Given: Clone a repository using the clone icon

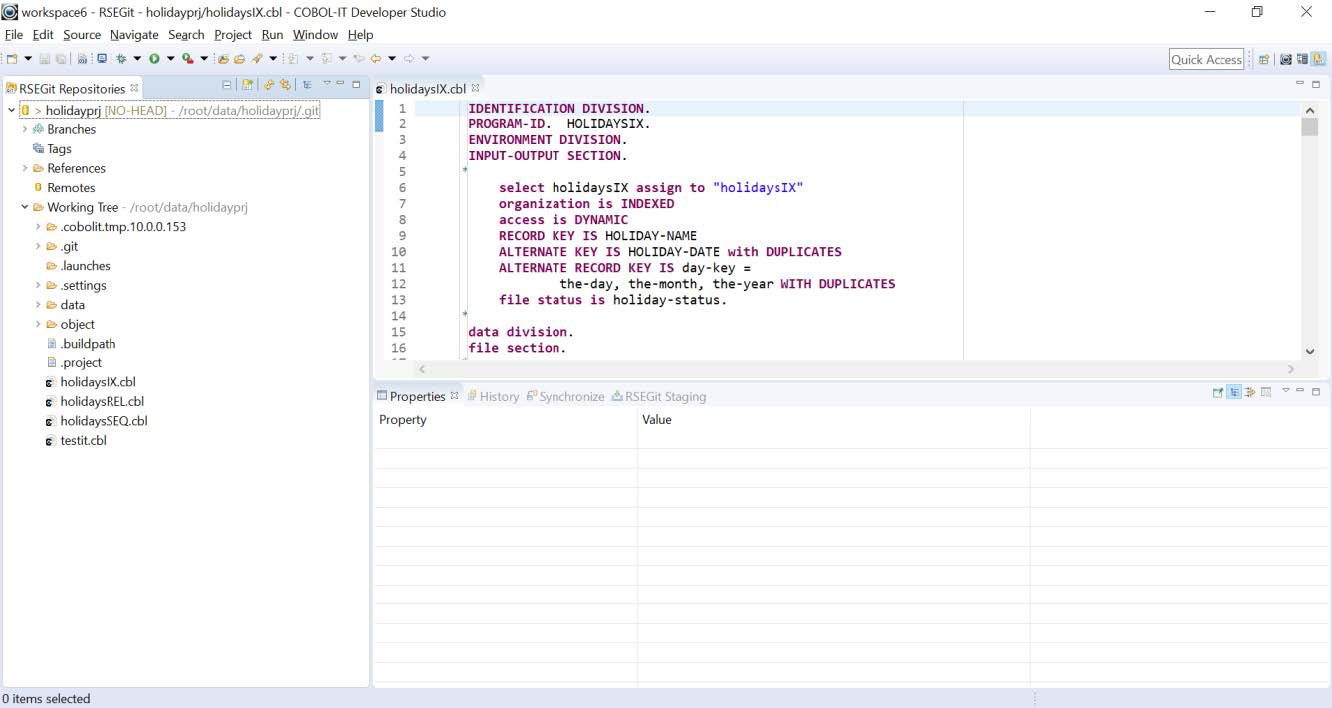Looking at the screenshot, I should [270, 86].
